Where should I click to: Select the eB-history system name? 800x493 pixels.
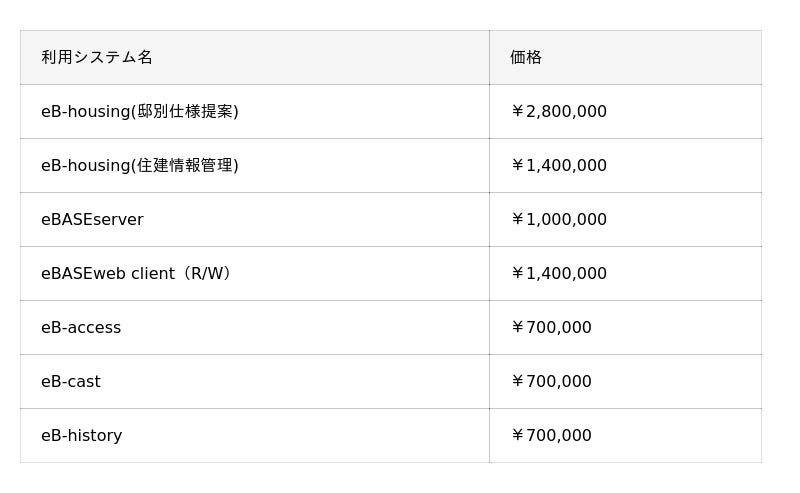[x=82, y=436]
